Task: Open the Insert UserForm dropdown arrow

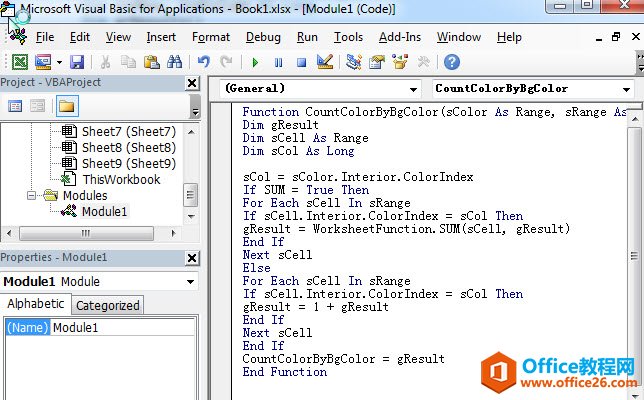Action: click(x=59, y=62)
